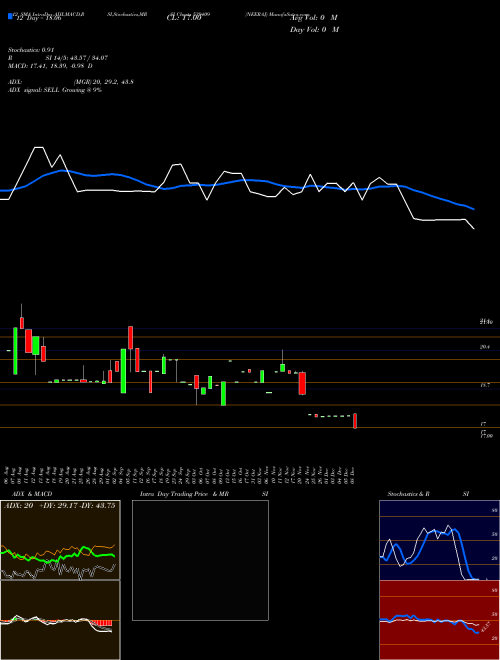
Task: Click the '17.00' price axis label
Action: (486, 436)
